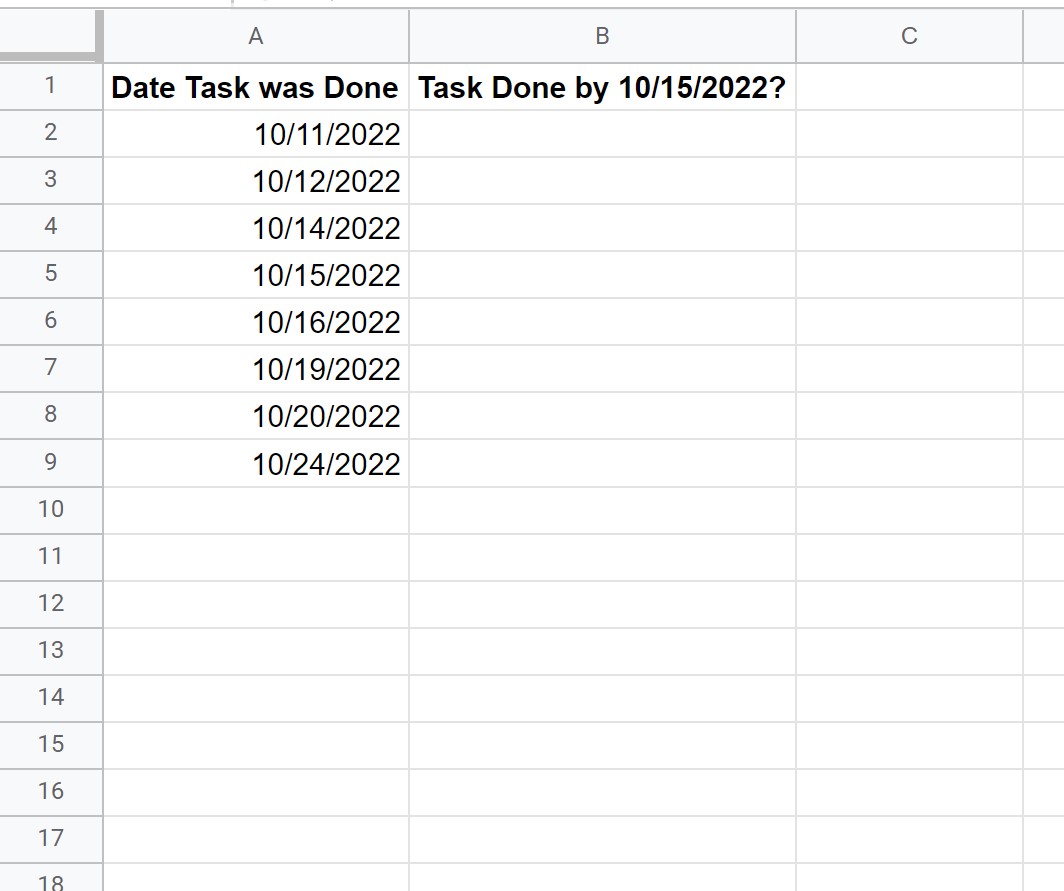Click empty cell C1

coord(909,87)
